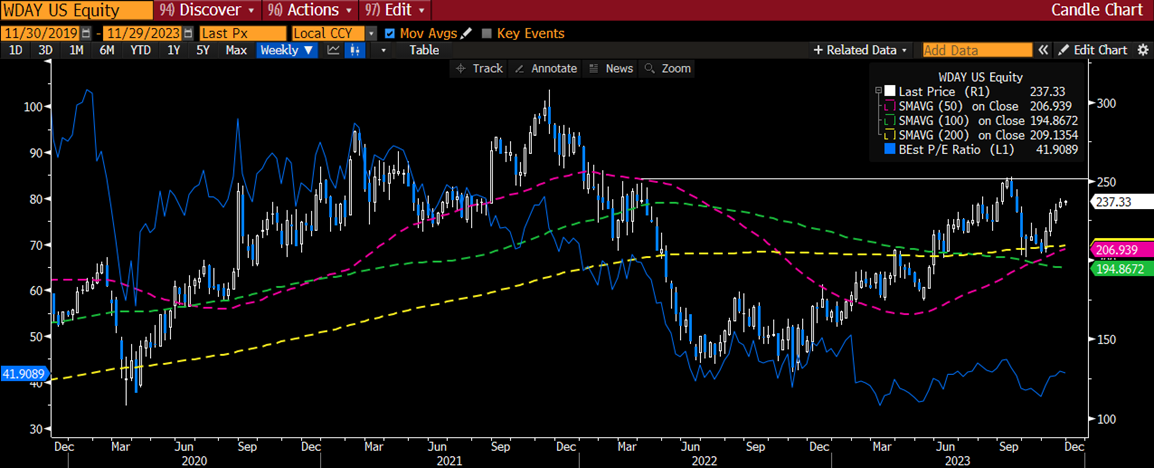Open the Local CCY dropdown arrow

(x=371, y=33)
